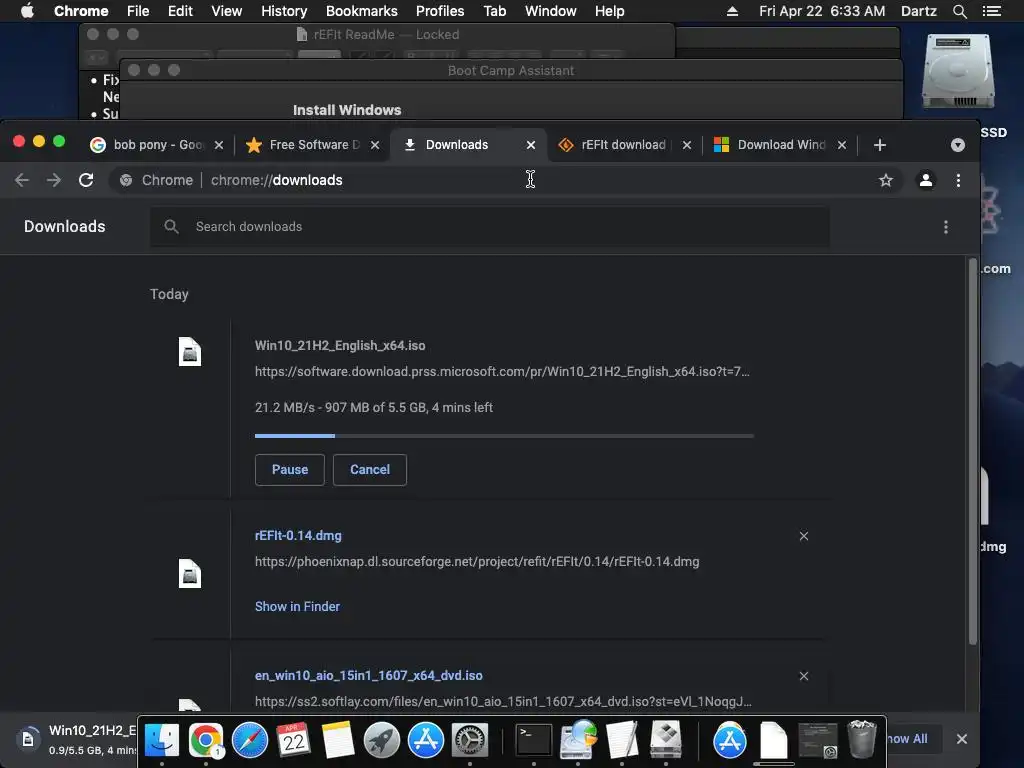Open the Chrome profile avatar menu

coord(925,180)
